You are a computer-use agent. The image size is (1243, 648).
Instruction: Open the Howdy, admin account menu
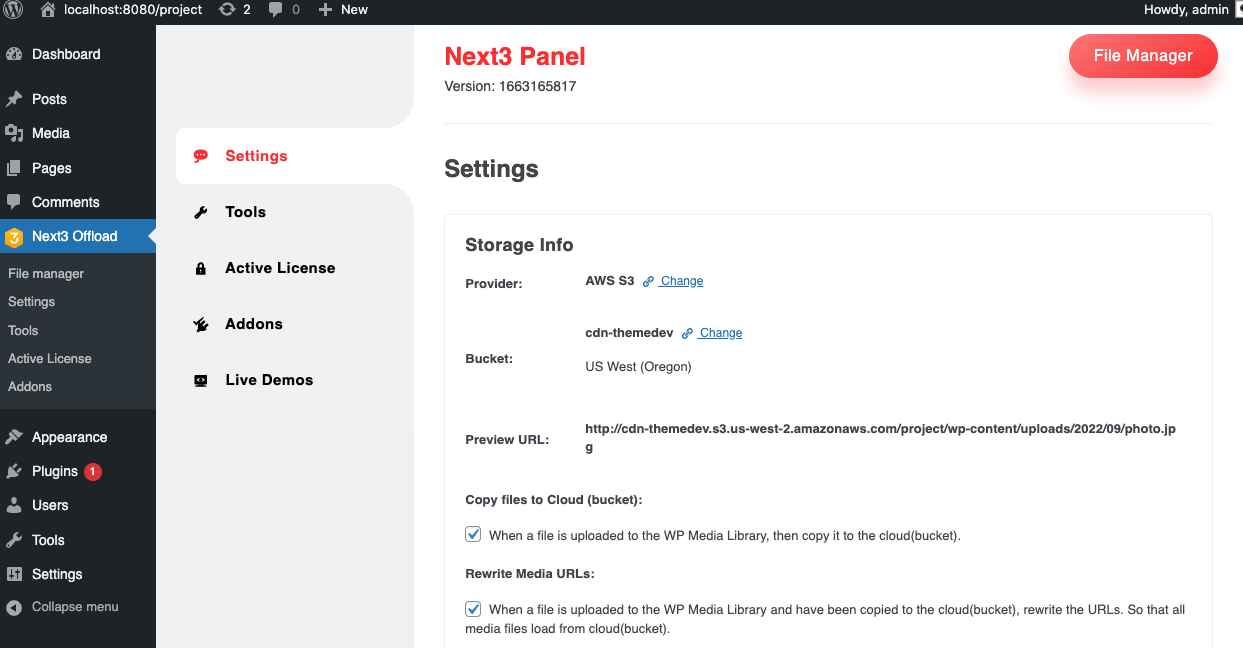click(x=1186, y=10)
